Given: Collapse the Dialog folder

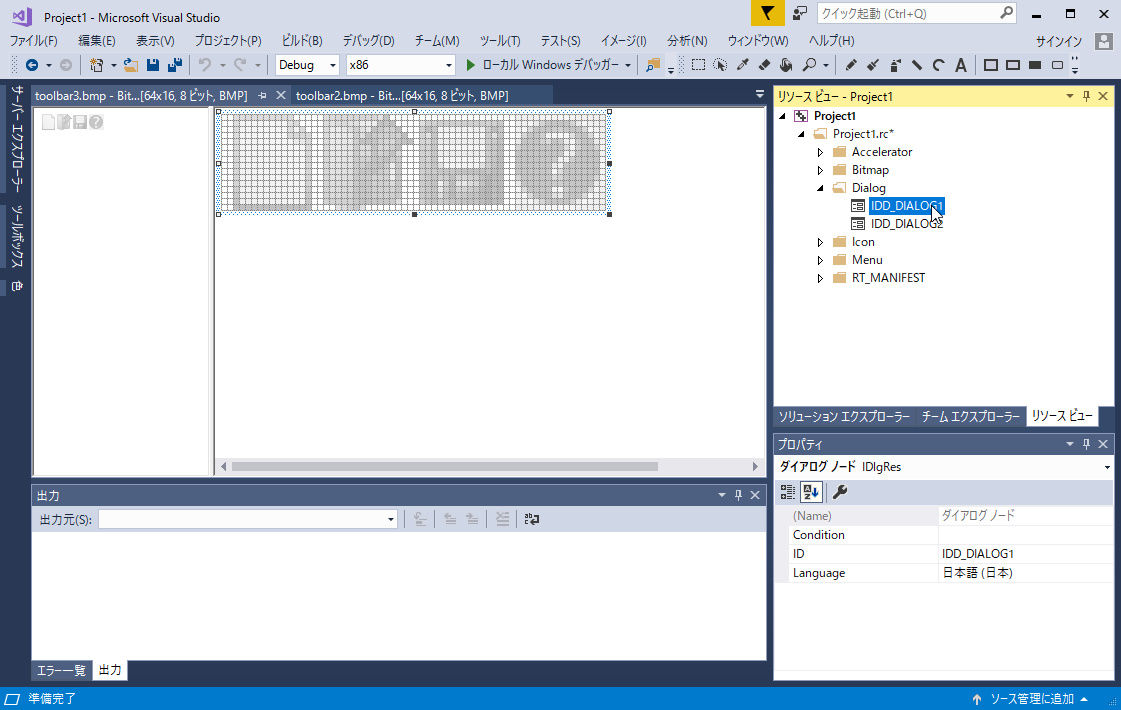Looking at the screenshot, I should click(x=820, y=188).
